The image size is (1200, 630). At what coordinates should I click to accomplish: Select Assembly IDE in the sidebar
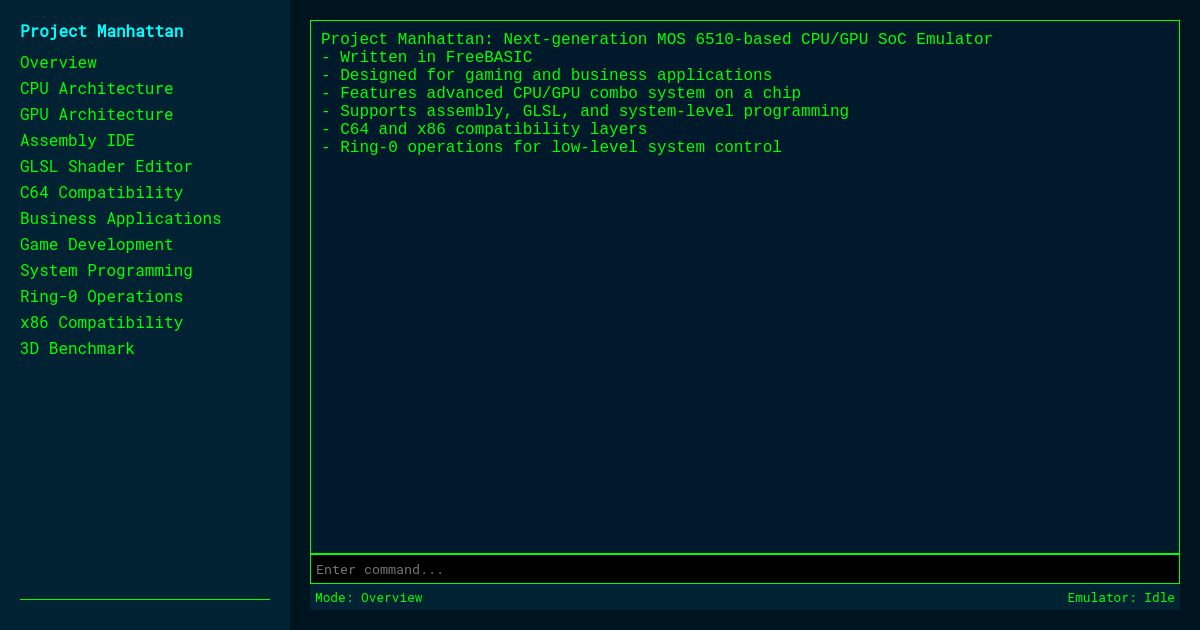coord(77,140)
